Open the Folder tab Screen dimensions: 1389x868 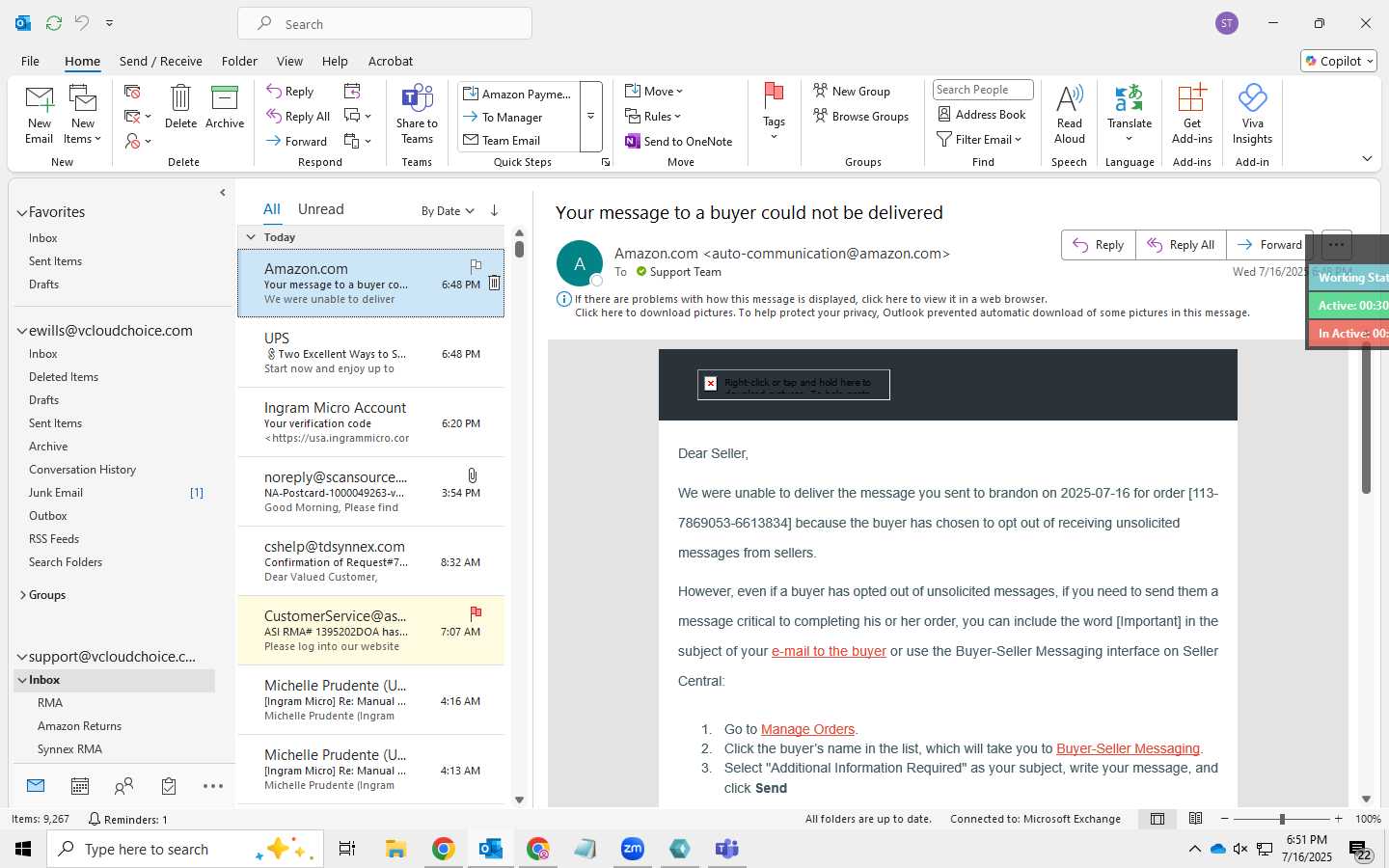[x=239, y=61]
